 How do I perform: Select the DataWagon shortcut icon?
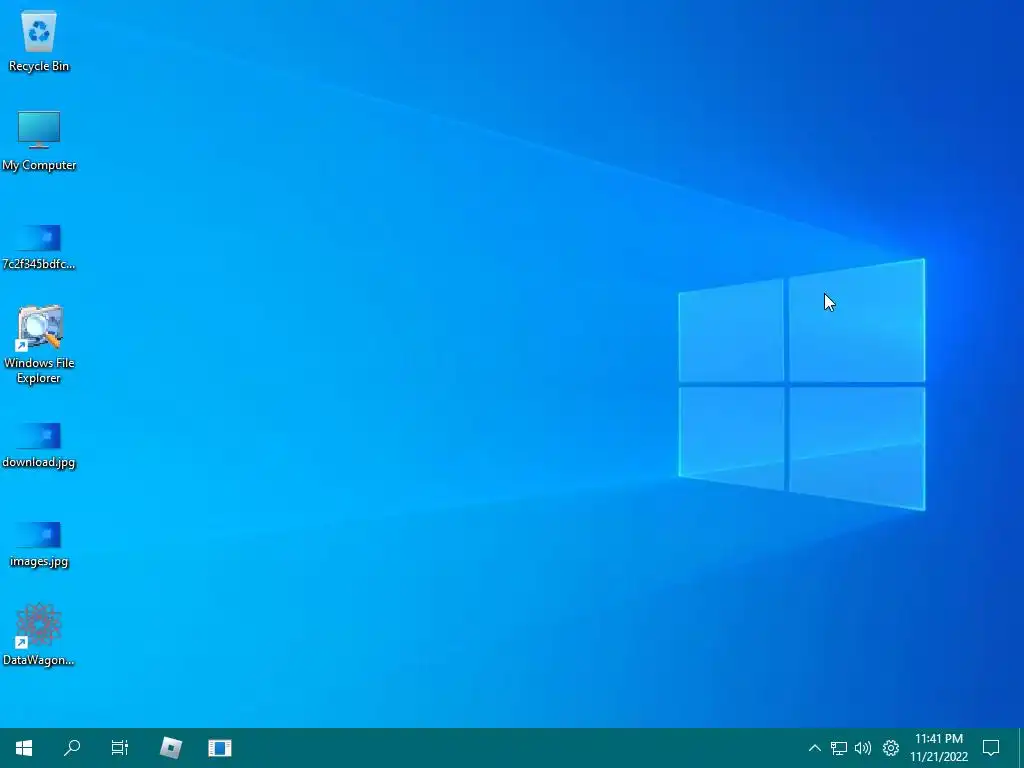[39, 635]
